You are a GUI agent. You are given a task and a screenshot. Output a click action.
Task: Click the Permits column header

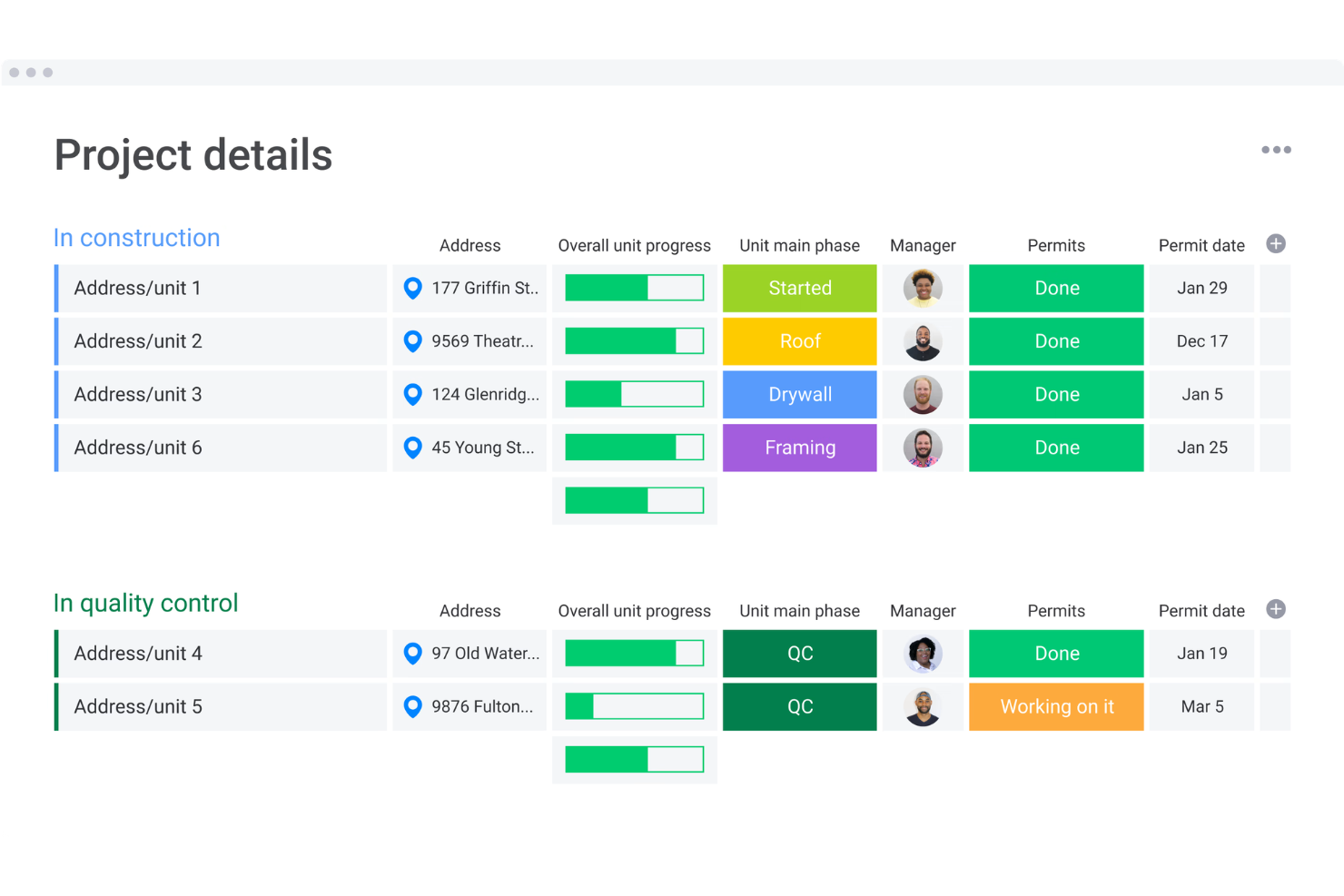click(1056, 245)
